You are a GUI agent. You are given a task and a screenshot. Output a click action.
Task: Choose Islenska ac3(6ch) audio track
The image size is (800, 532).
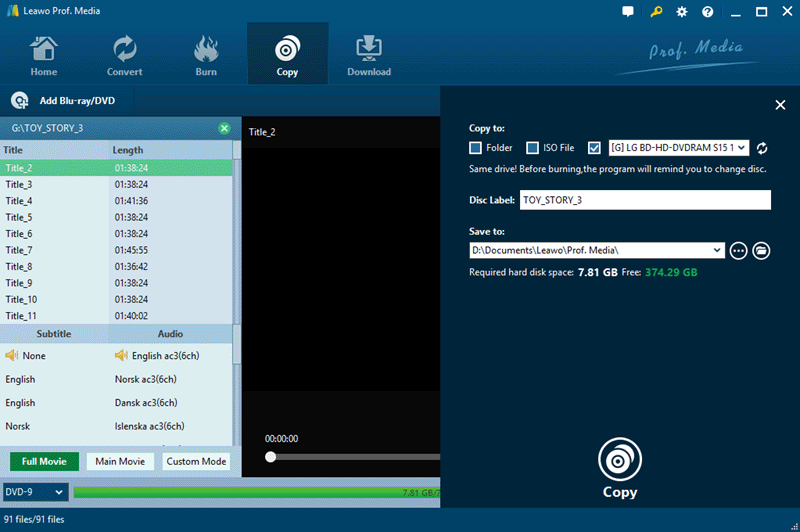(x=149, y=426)
